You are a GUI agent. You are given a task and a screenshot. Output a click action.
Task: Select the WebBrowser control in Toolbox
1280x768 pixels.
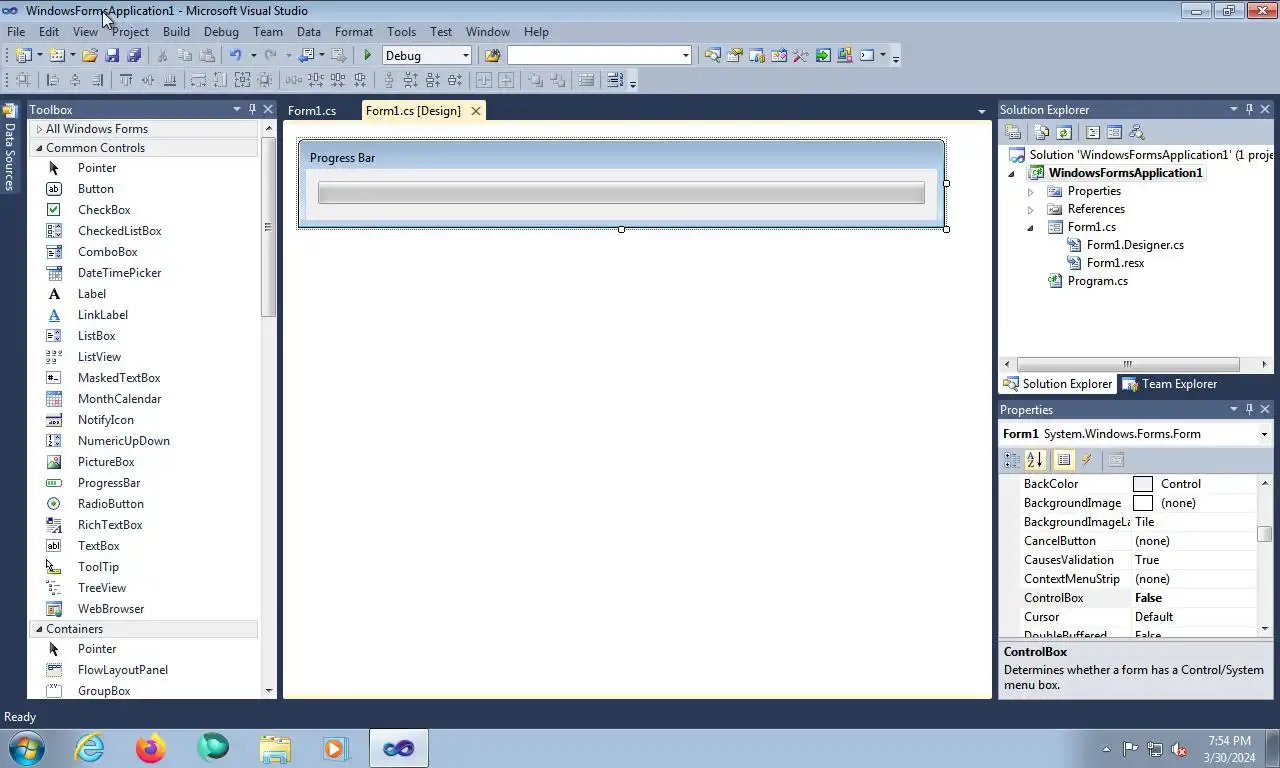point(111,609)
